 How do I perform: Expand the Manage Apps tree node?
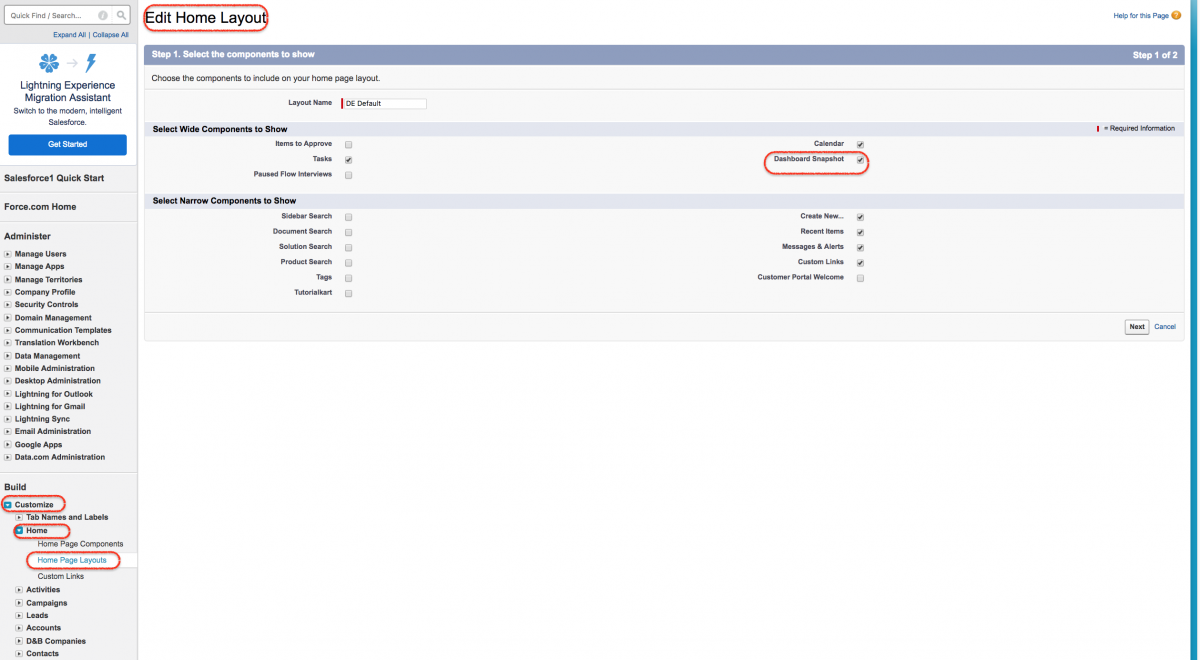point(8,267)
